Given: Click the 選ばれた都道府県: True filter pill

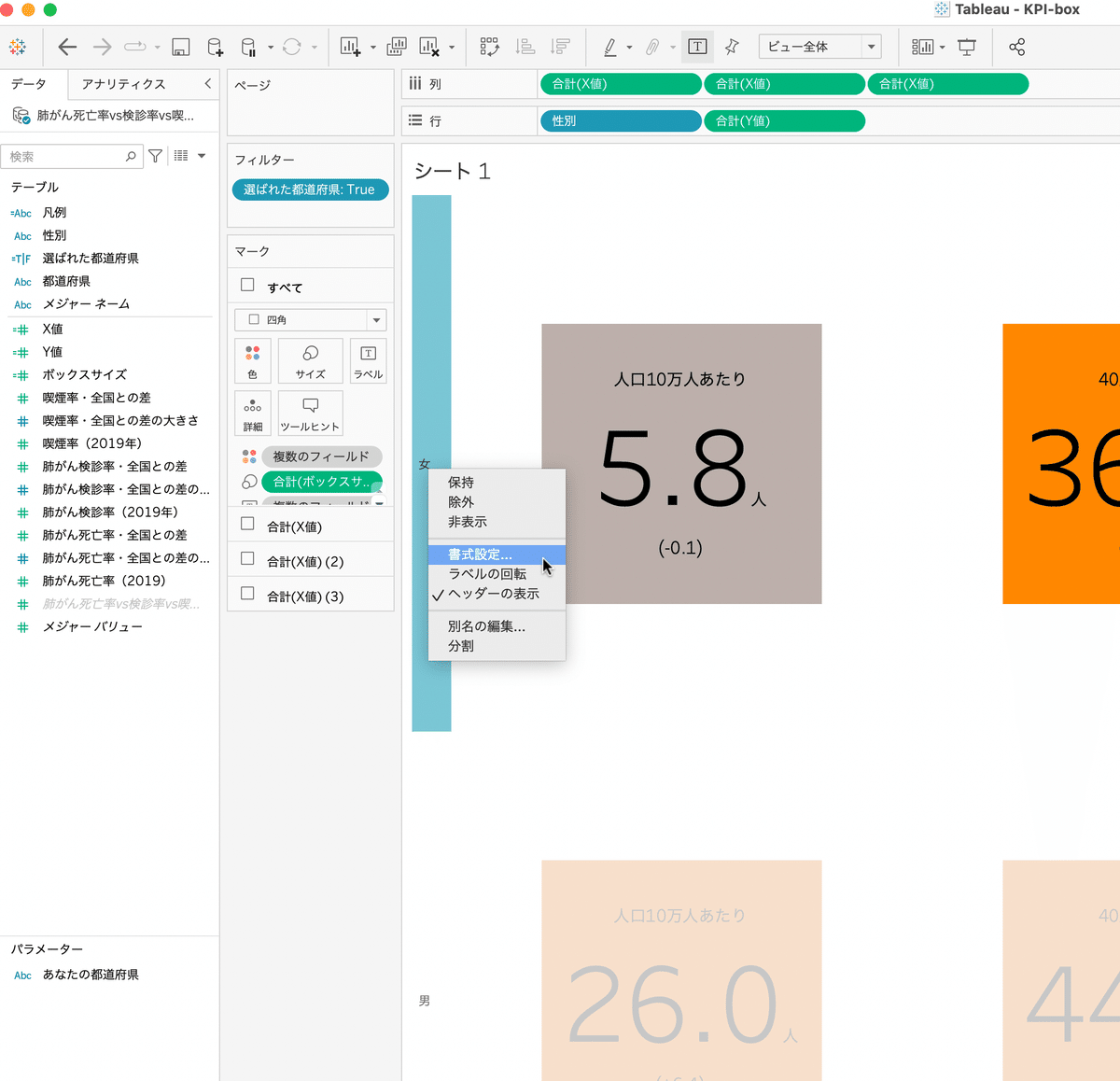Looking at the screenshot, I should click(x=310, y=190).
